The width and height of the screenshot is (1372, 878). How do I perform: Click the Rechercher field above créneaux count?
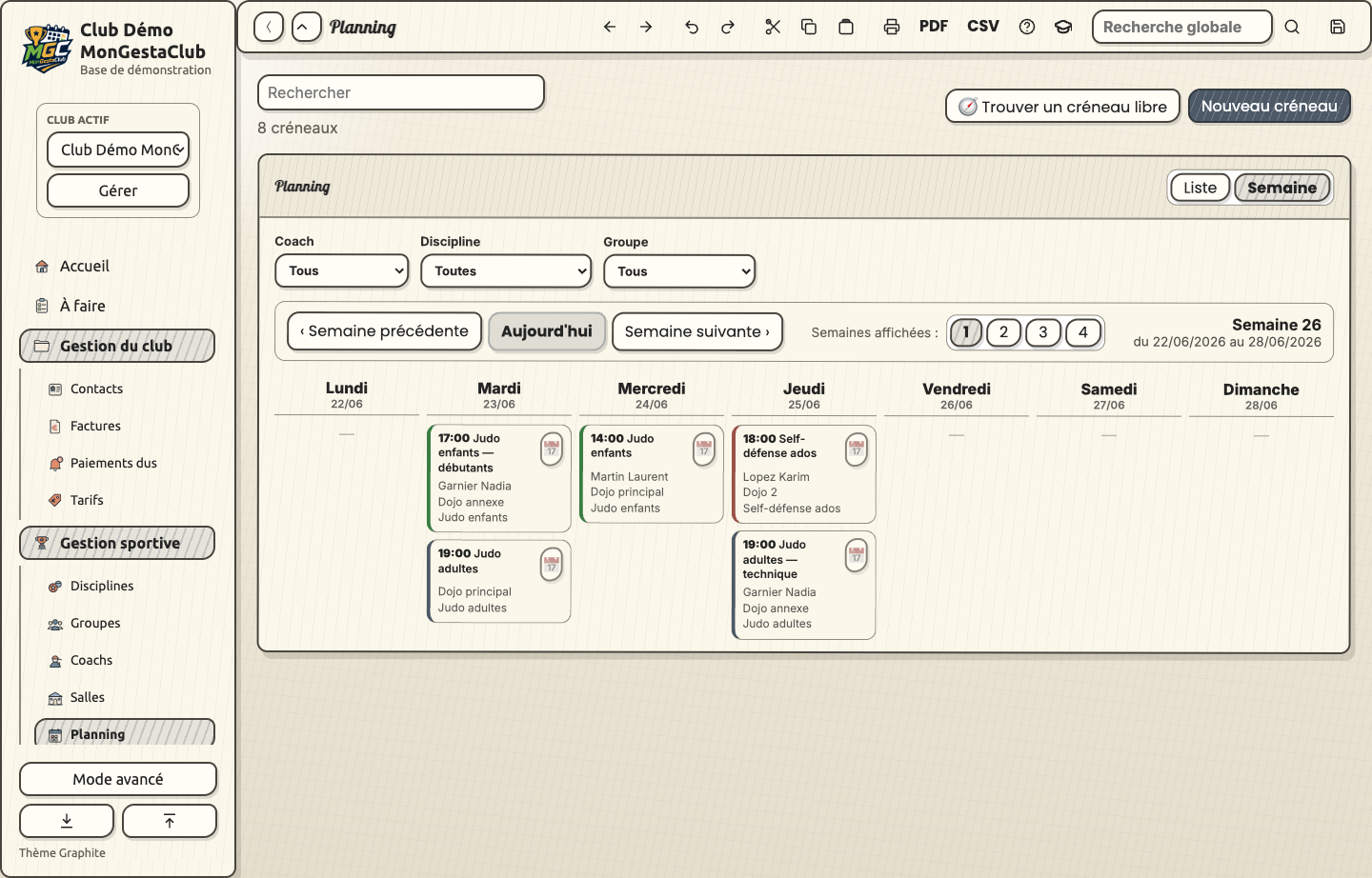pos(401,92)
